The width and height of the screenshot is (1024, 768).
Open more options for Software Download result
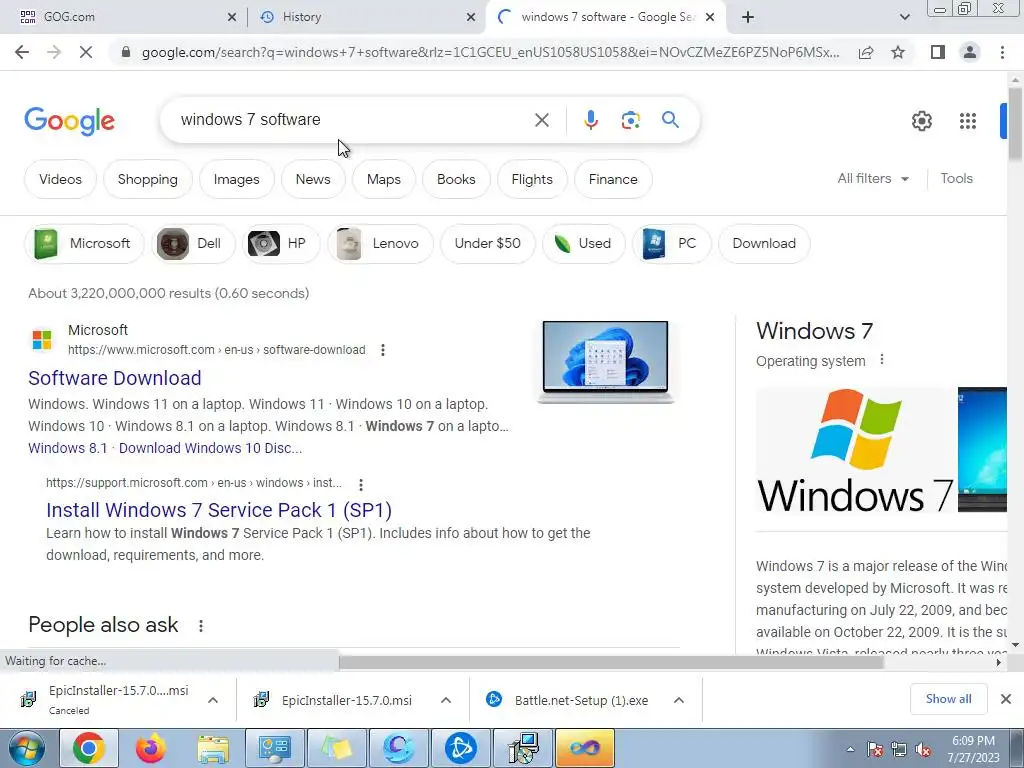(x=383, y=350)
